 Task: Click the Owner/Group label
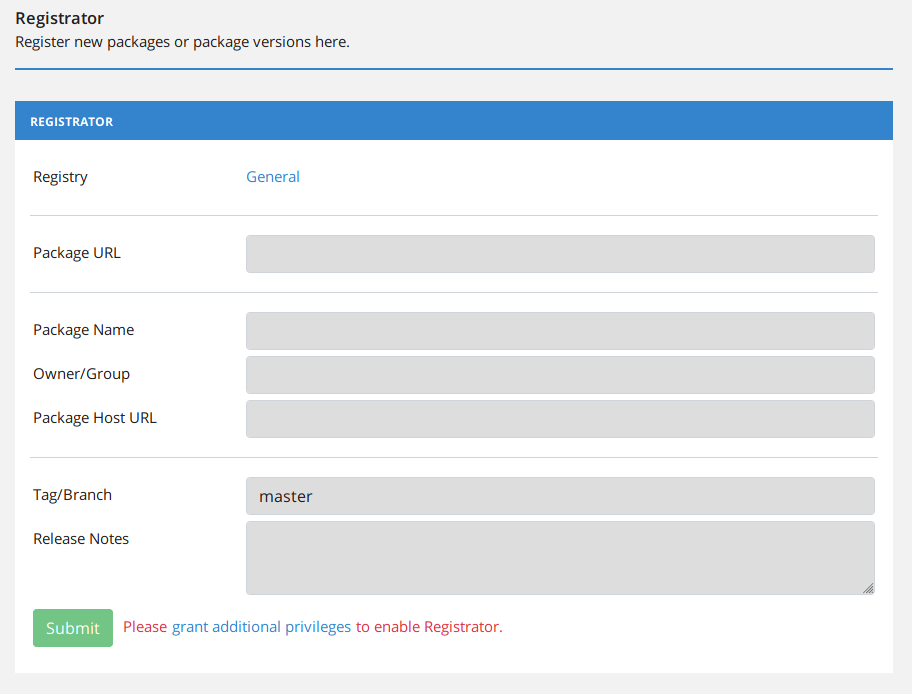coord(81,373)
